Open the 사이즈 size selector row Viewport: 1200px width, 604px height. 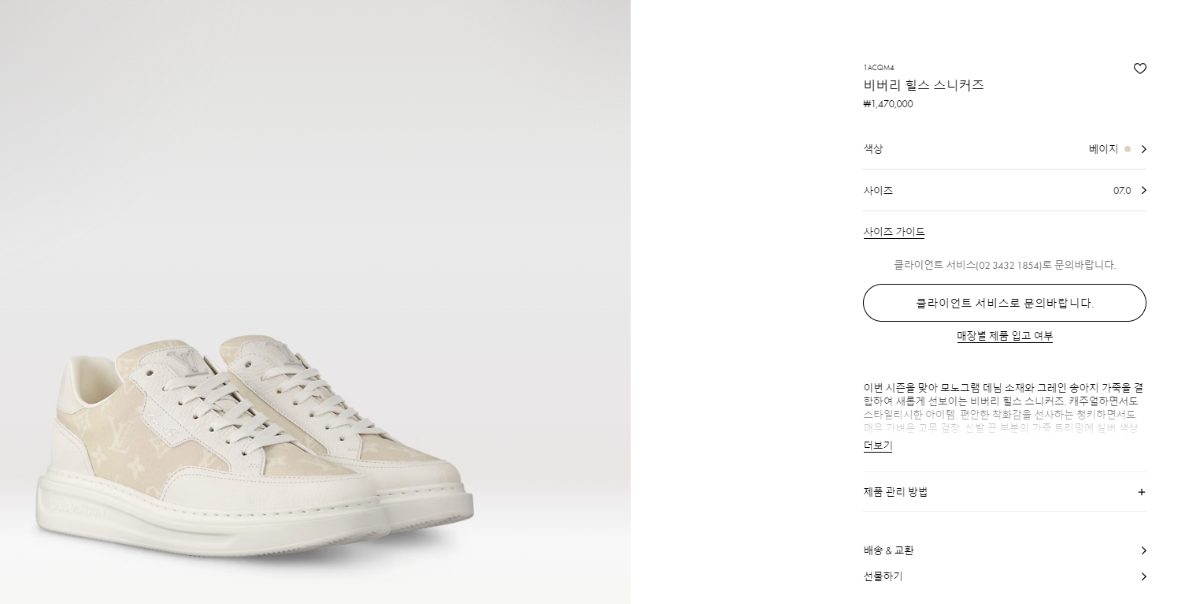(1005, 190)
